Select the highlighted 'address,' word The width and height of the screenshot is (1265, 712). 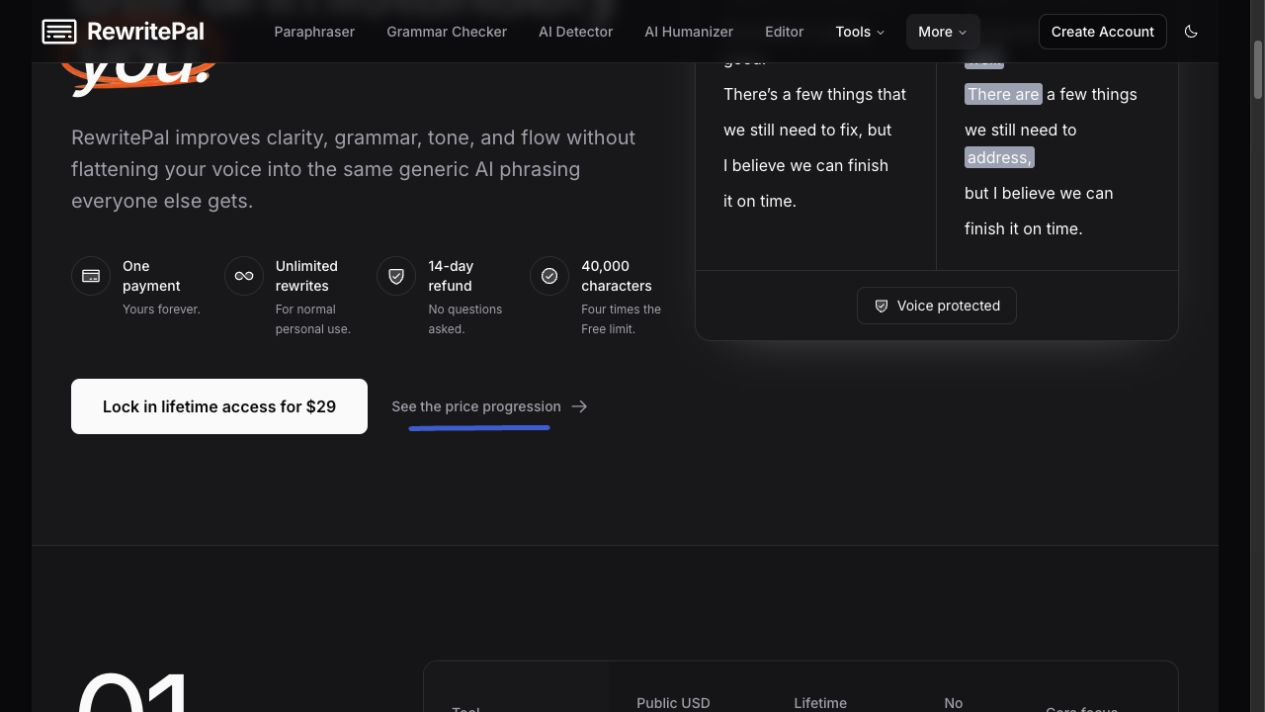click(999, 157)
